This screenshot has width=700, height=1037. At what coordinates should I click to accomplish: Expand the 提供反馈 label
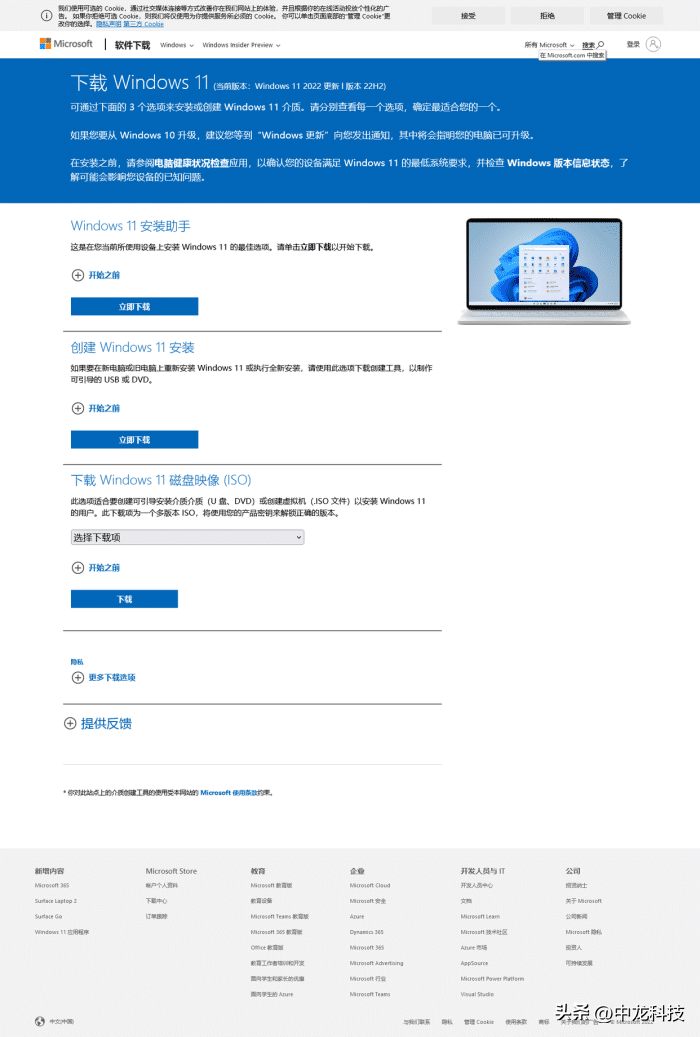[x=106, y=724]
